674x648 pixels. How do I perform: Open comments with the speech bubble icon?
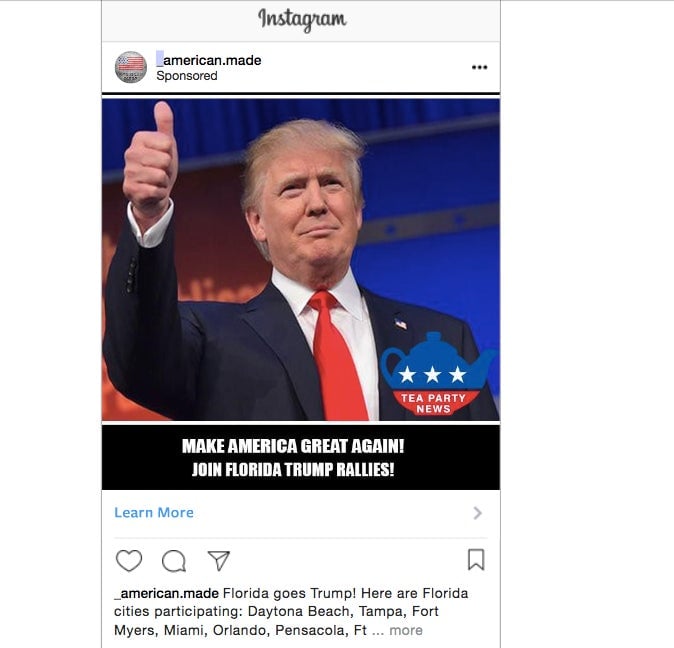(174, 561)
